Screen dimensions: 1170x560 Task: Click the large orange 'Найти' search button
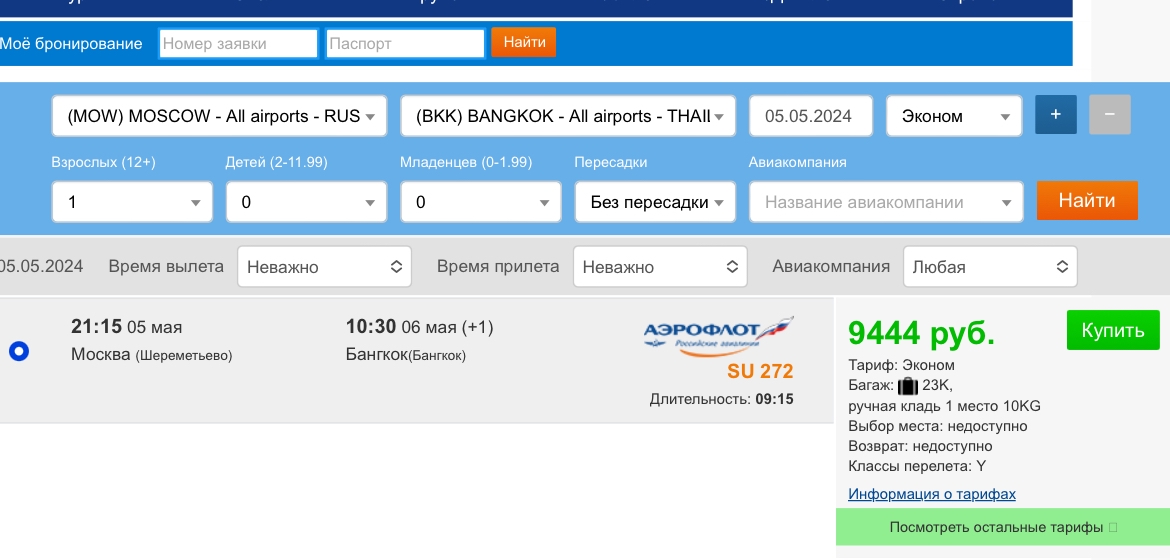[1087, 200]
